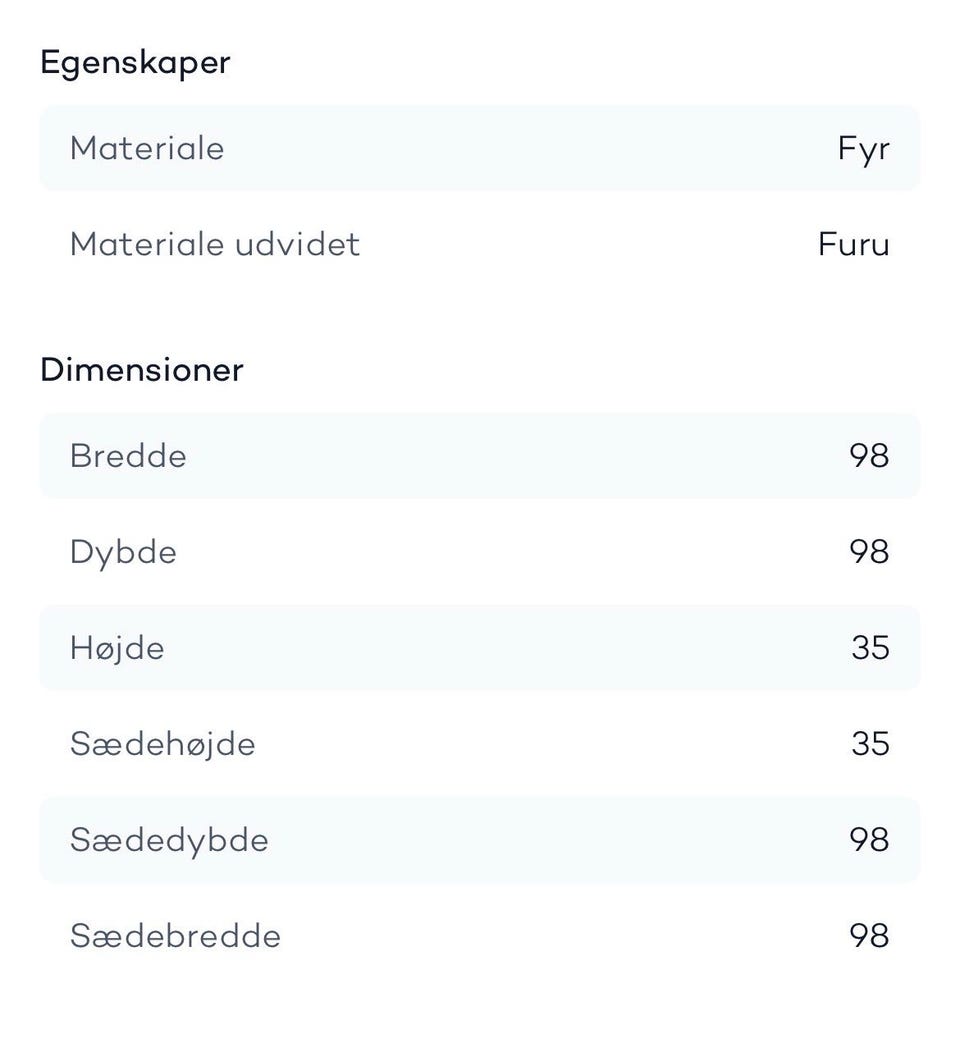Select the Dybde label
This screenshot has height=1052, width=960.
click(x=123, y=554)
